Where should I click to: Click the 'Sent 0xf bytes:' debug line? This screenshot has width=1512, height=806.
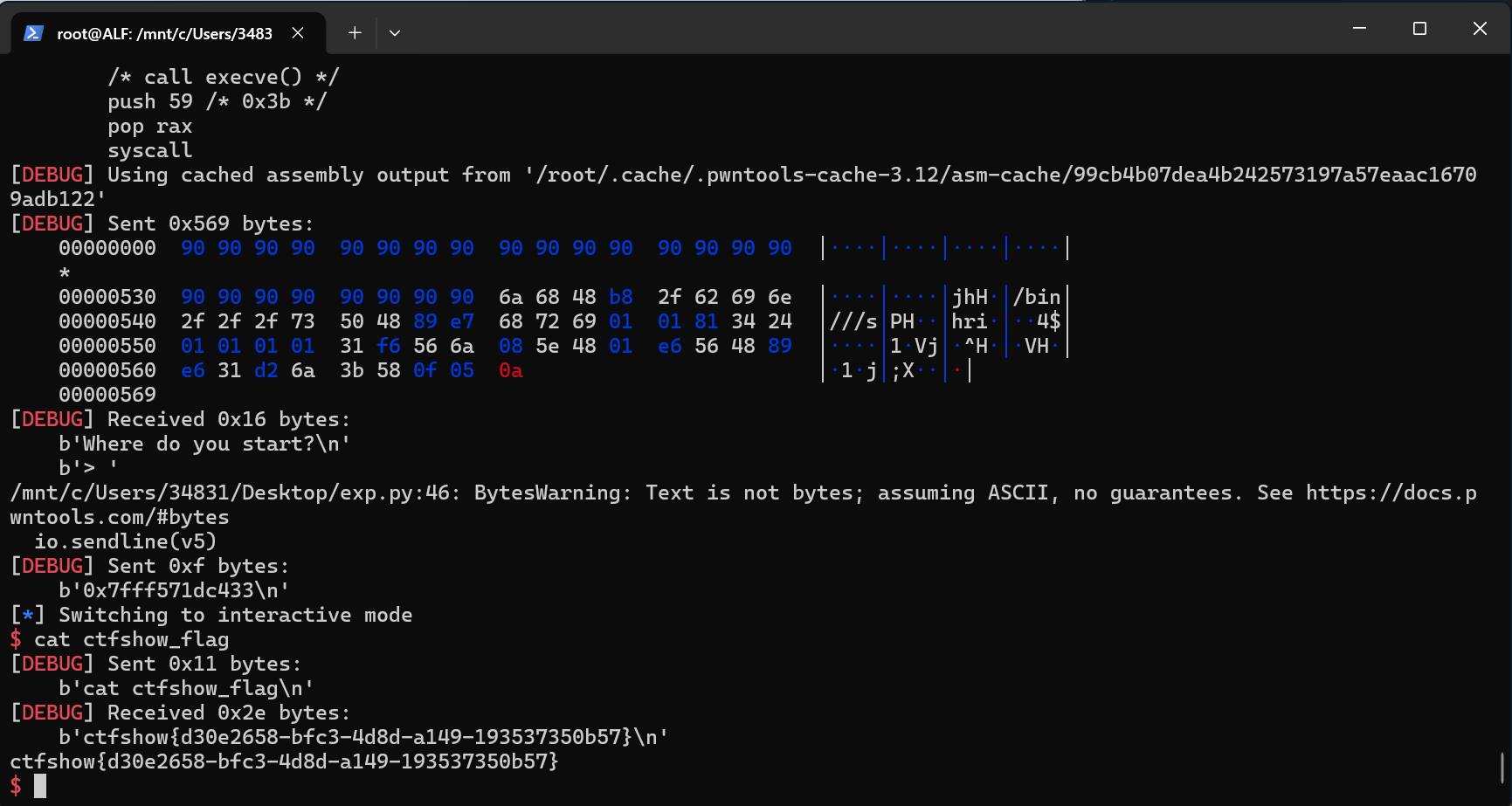point(149,566)
